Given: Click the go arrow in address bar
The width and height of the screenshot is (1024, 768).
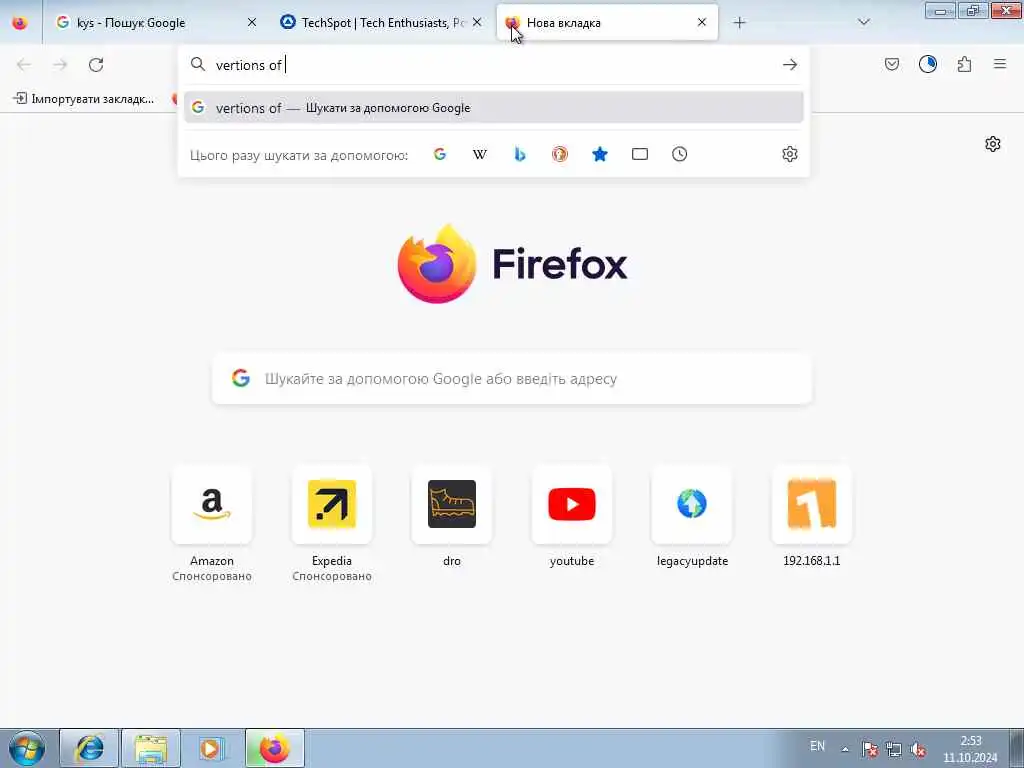Looking at the screenshot, I should [x=790, y=65].
